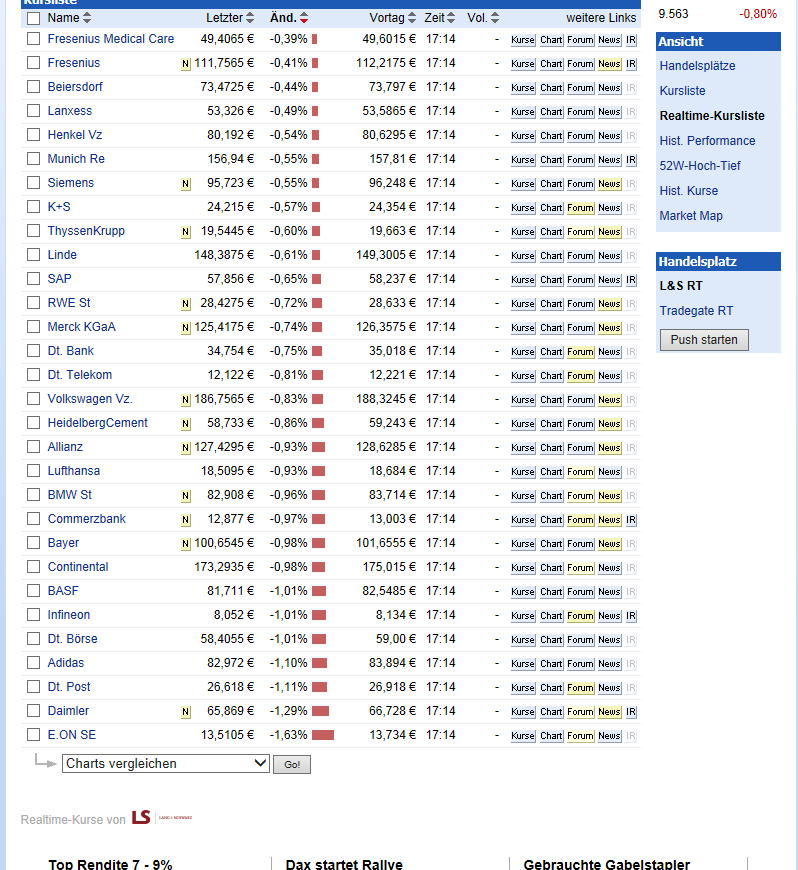Open the Chart icon for Lanxess
Screen dimensions: 798x870
click(x=551, y=112)
